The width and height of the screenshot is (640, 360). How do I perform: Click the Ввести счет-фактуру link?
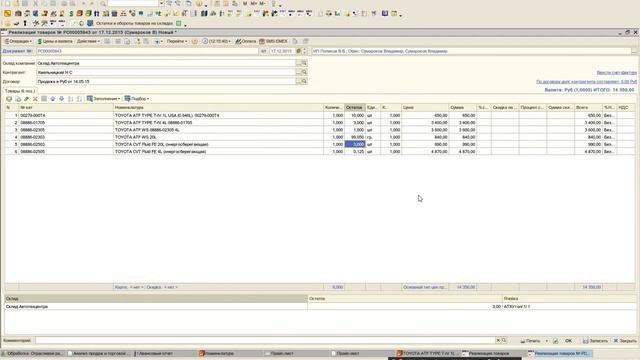[616, 72]
